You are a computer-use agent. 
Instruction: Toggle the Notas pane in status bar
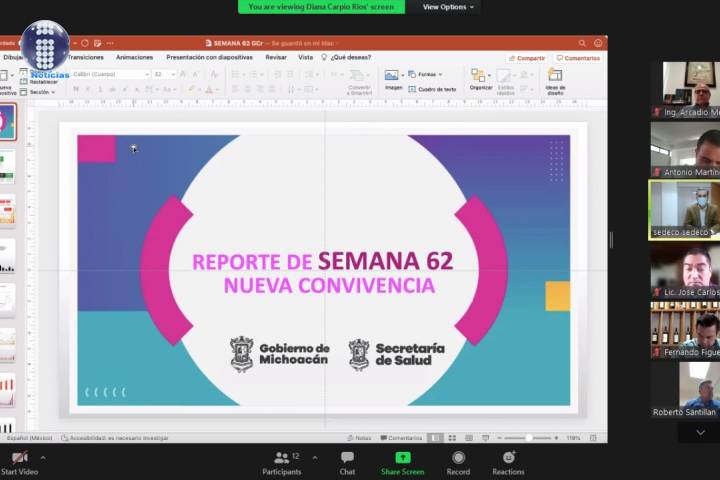pyautogui.click(x=359, y=438)
